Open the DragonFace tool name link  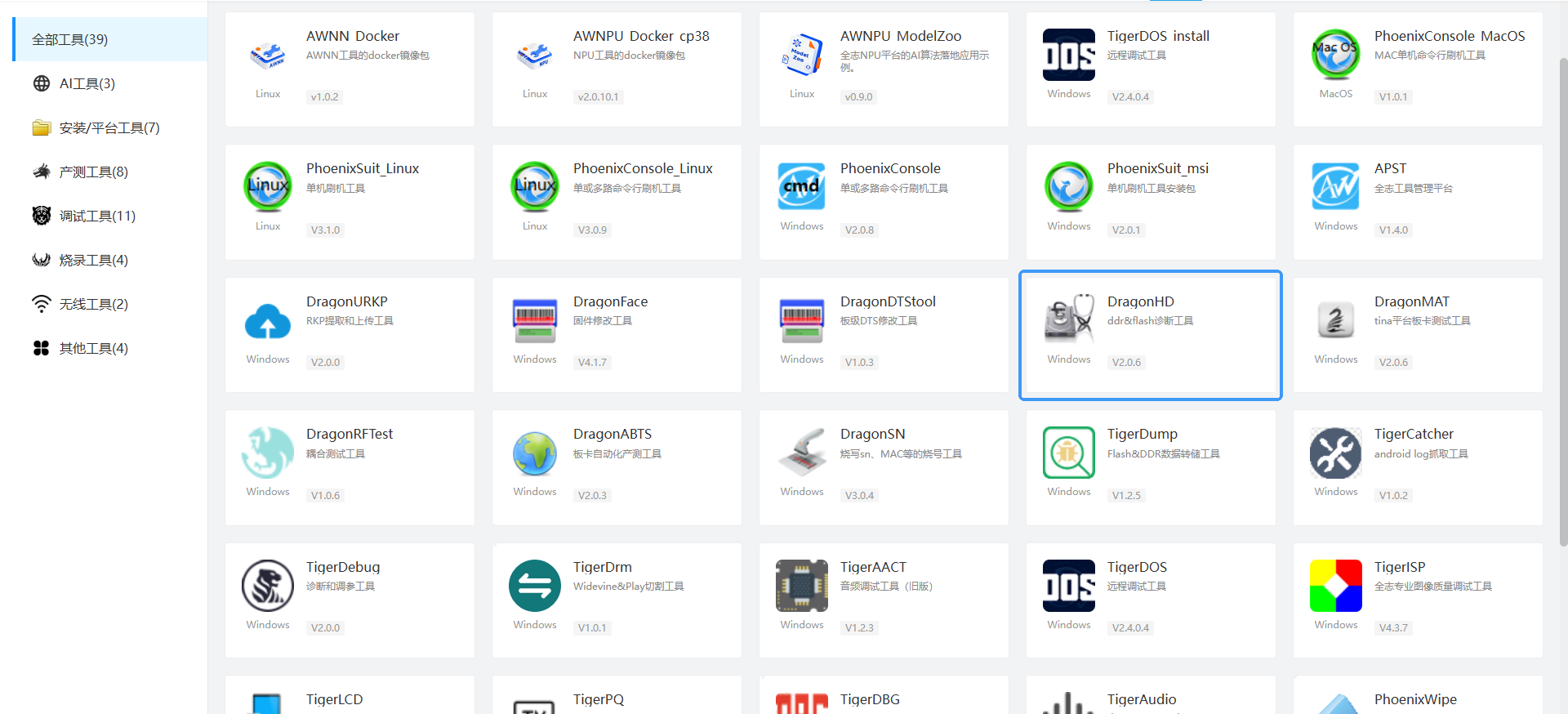click(x=610, y=301)
